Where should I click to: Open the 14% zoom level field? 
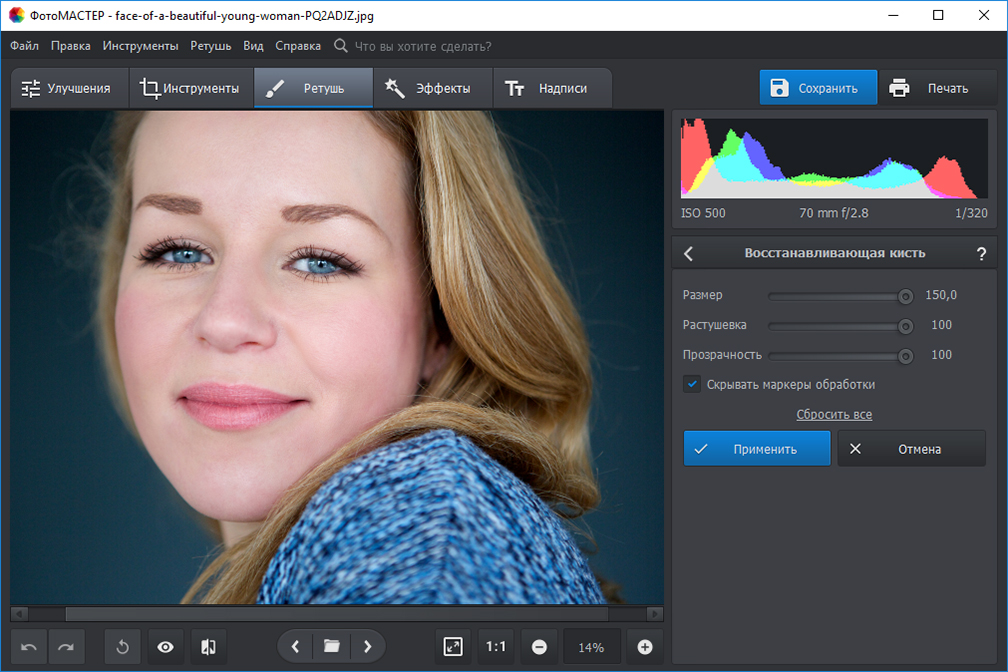tap(591, 648)
